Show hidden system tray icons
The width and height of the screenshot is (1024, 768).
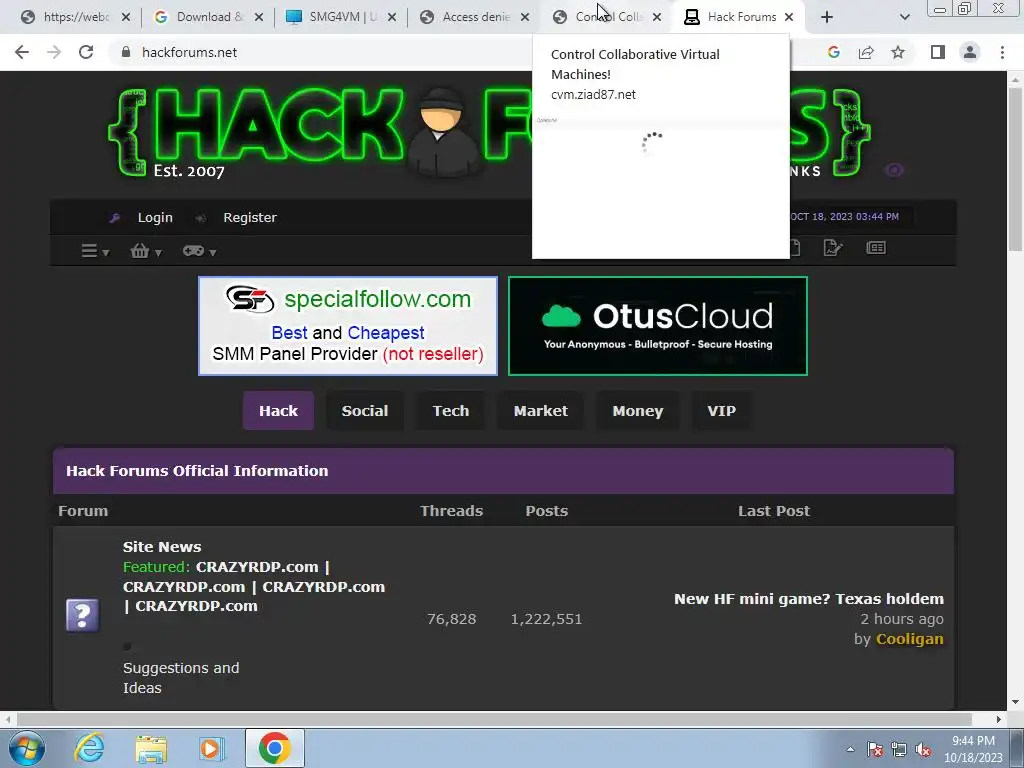850,749
